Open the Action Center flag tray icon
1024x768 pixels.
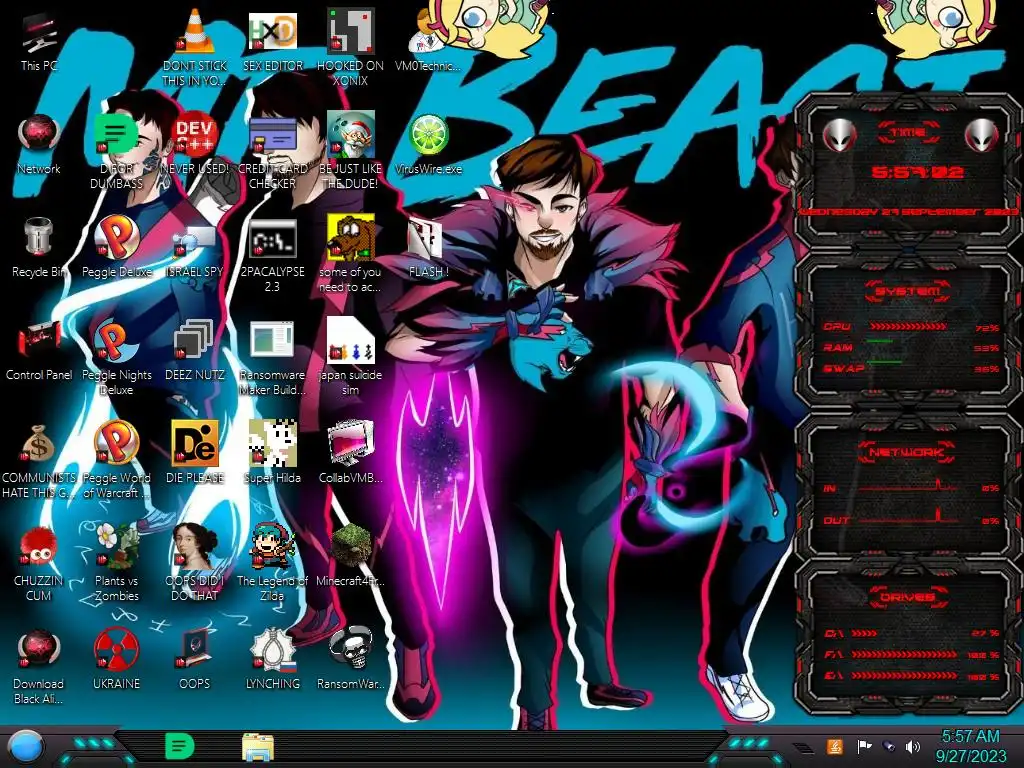pos(864,746)
